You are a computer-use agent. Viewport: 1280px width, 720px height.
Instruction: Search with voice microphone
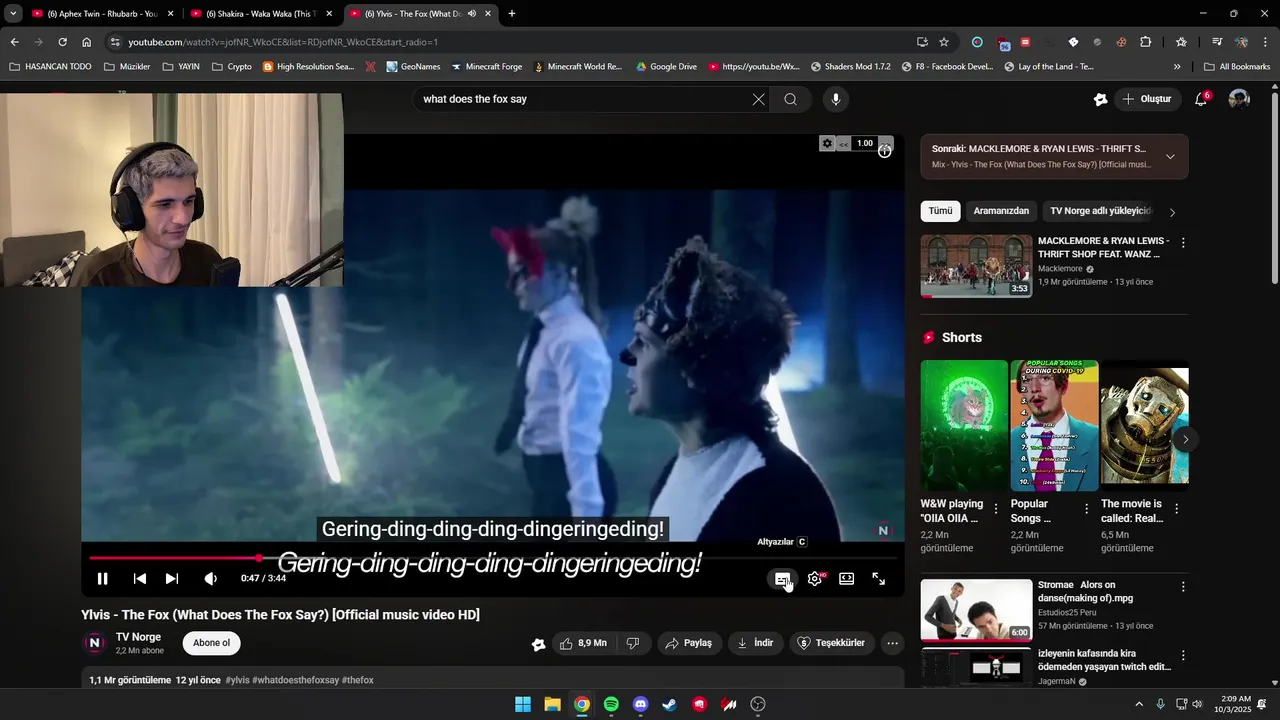(836, 99)
